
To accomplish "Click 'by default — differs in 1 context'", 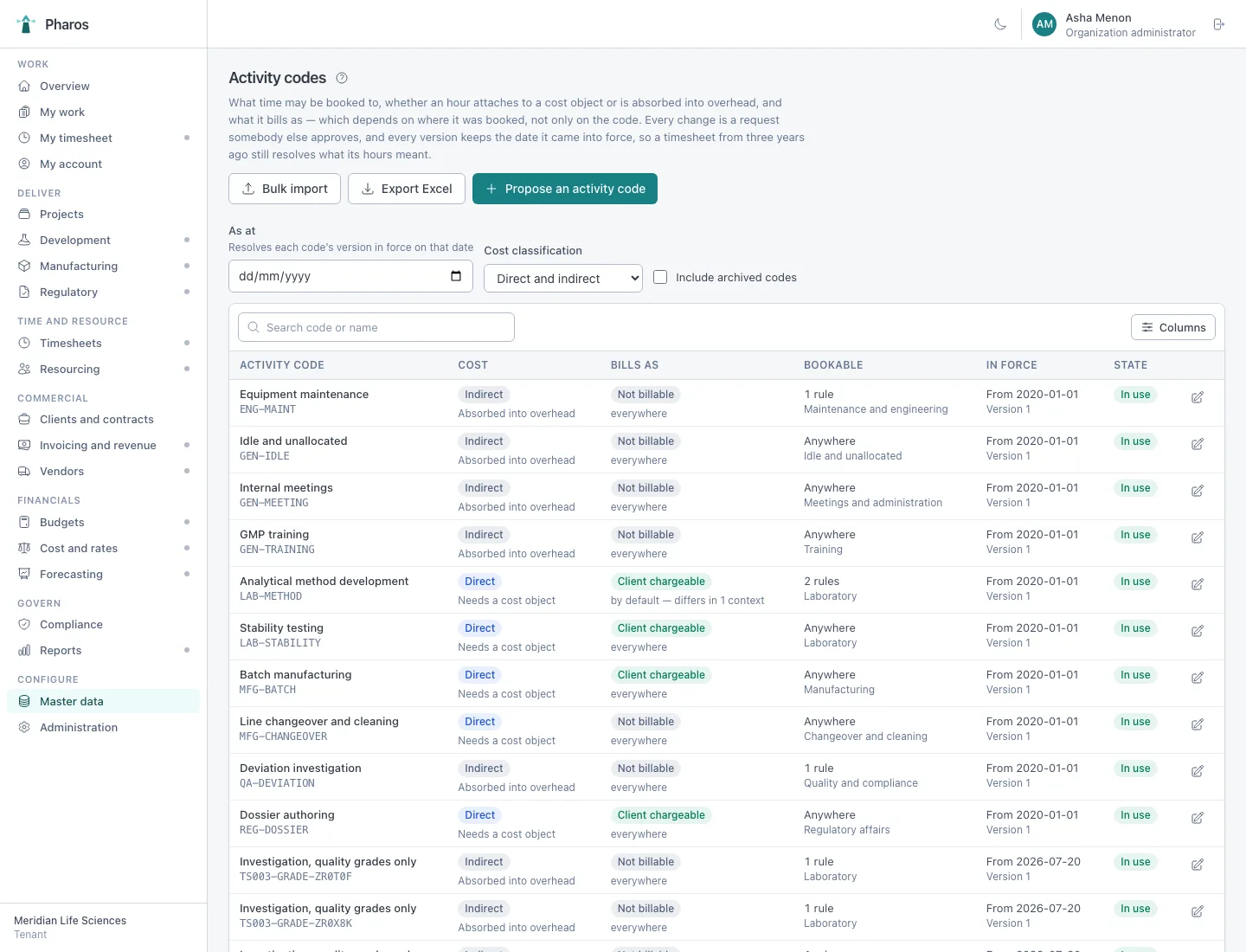I will pyautogui.click(x=687, y=601).
